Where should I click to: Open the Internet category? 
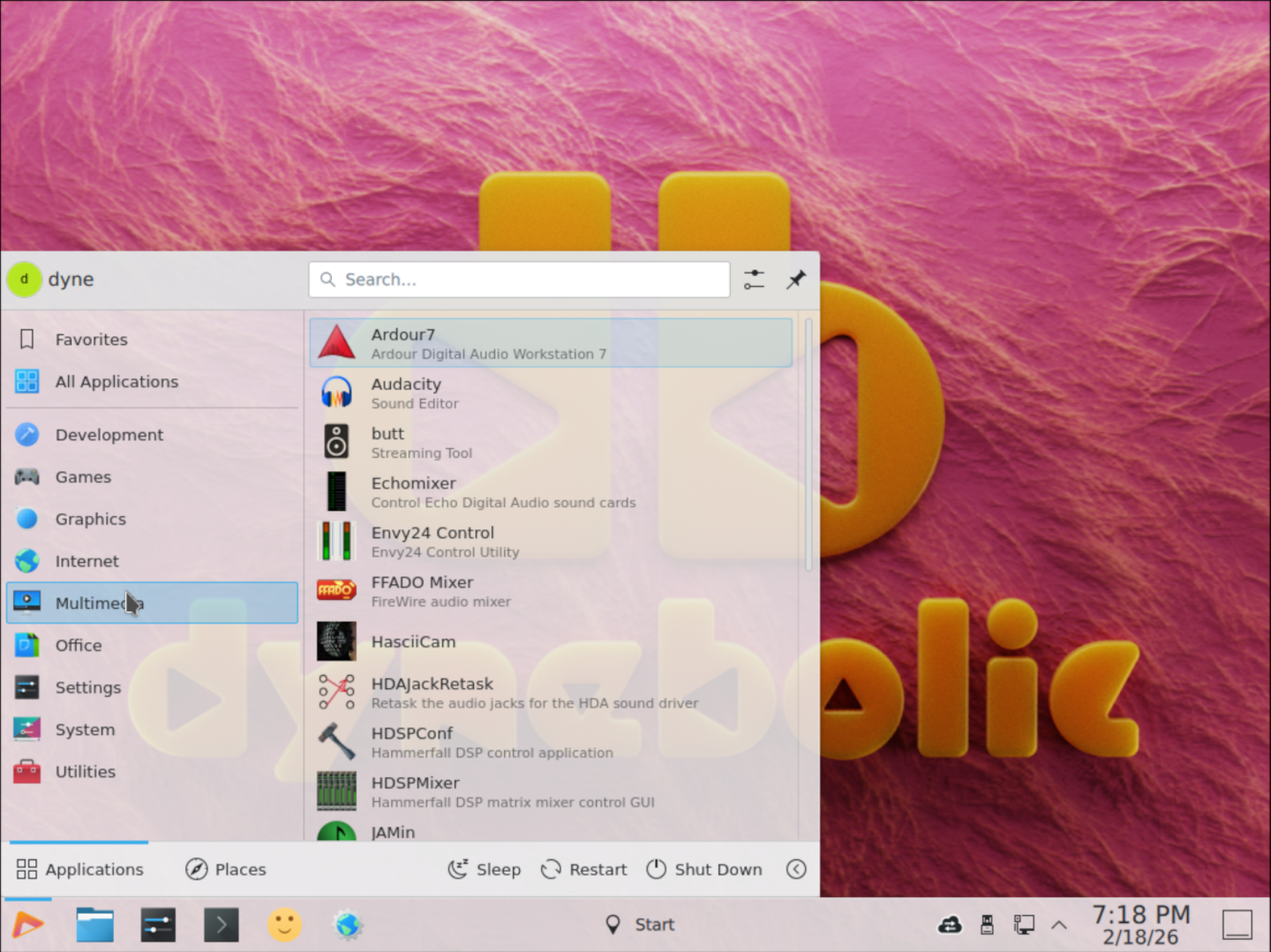point(86,561)
